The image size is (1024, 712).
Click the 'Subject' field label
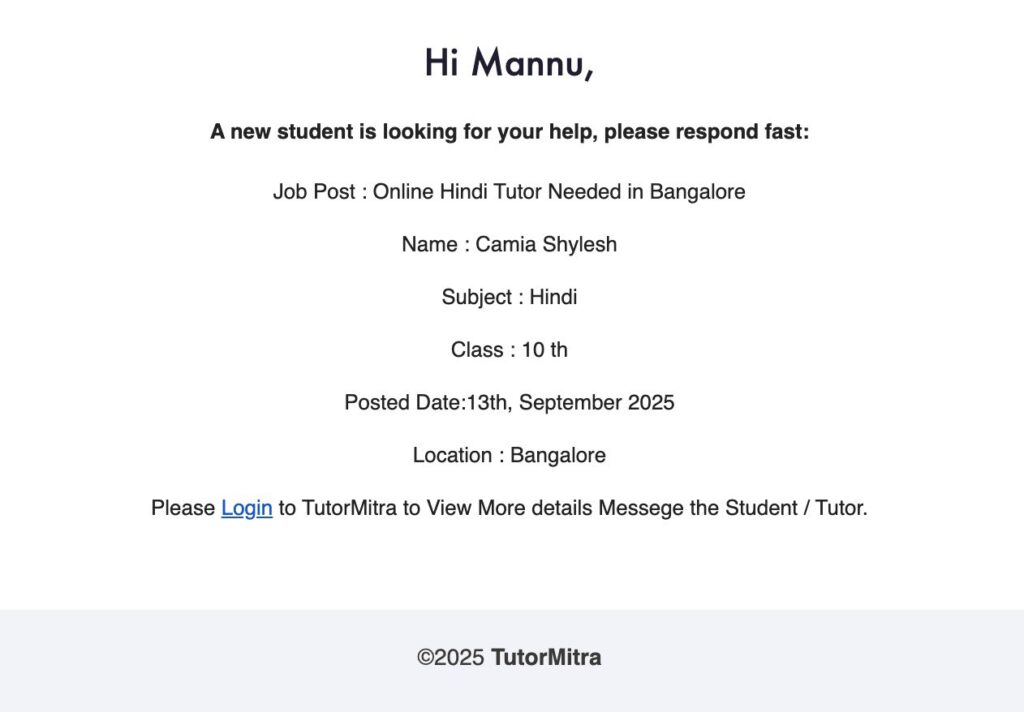coord(477,297)
